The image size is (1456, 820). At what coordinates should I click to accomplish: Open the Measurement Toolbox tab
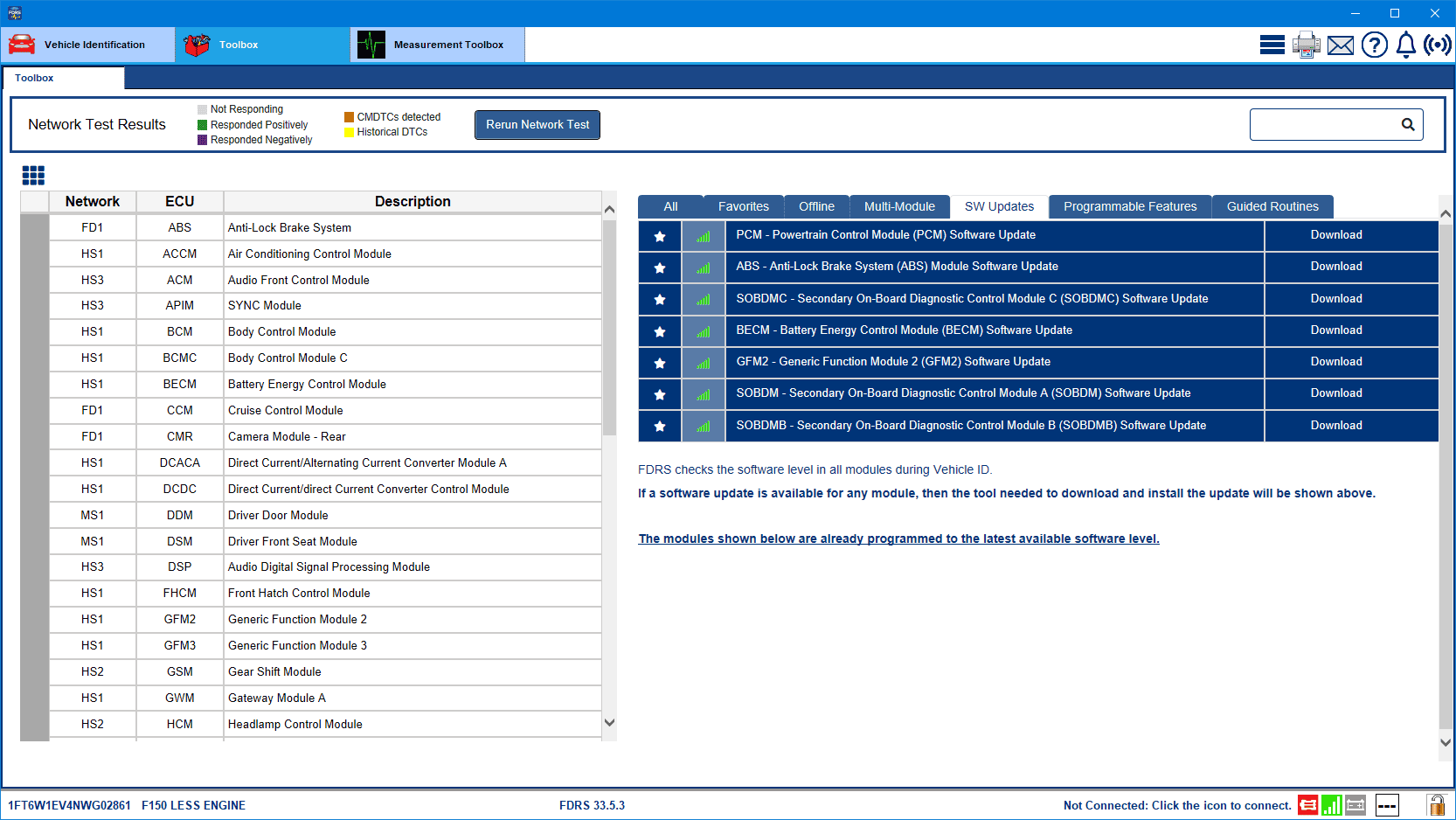click(437, 45)
